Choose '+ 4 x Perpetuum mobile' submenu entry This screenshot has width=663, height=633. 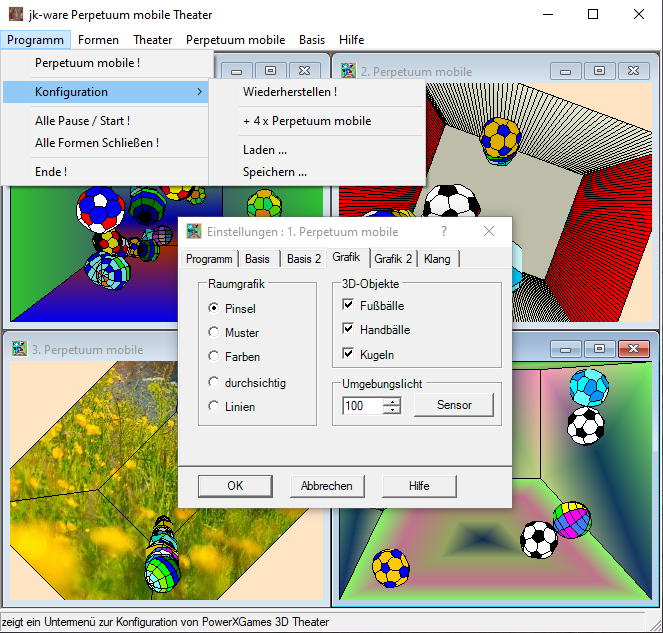[x=317, y=121]
